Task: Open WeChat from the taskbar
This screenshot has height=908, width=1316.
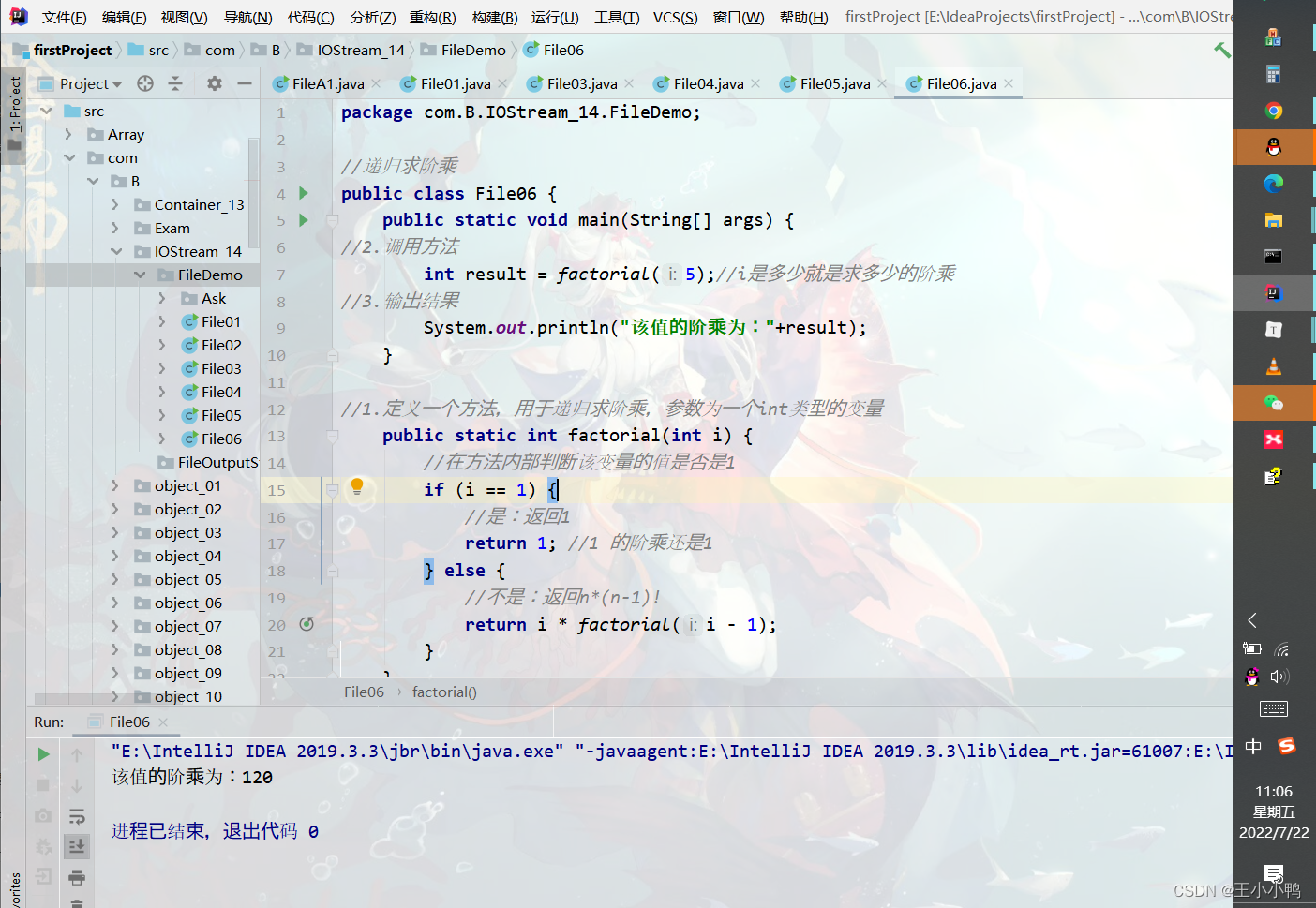Action: 1273,403
